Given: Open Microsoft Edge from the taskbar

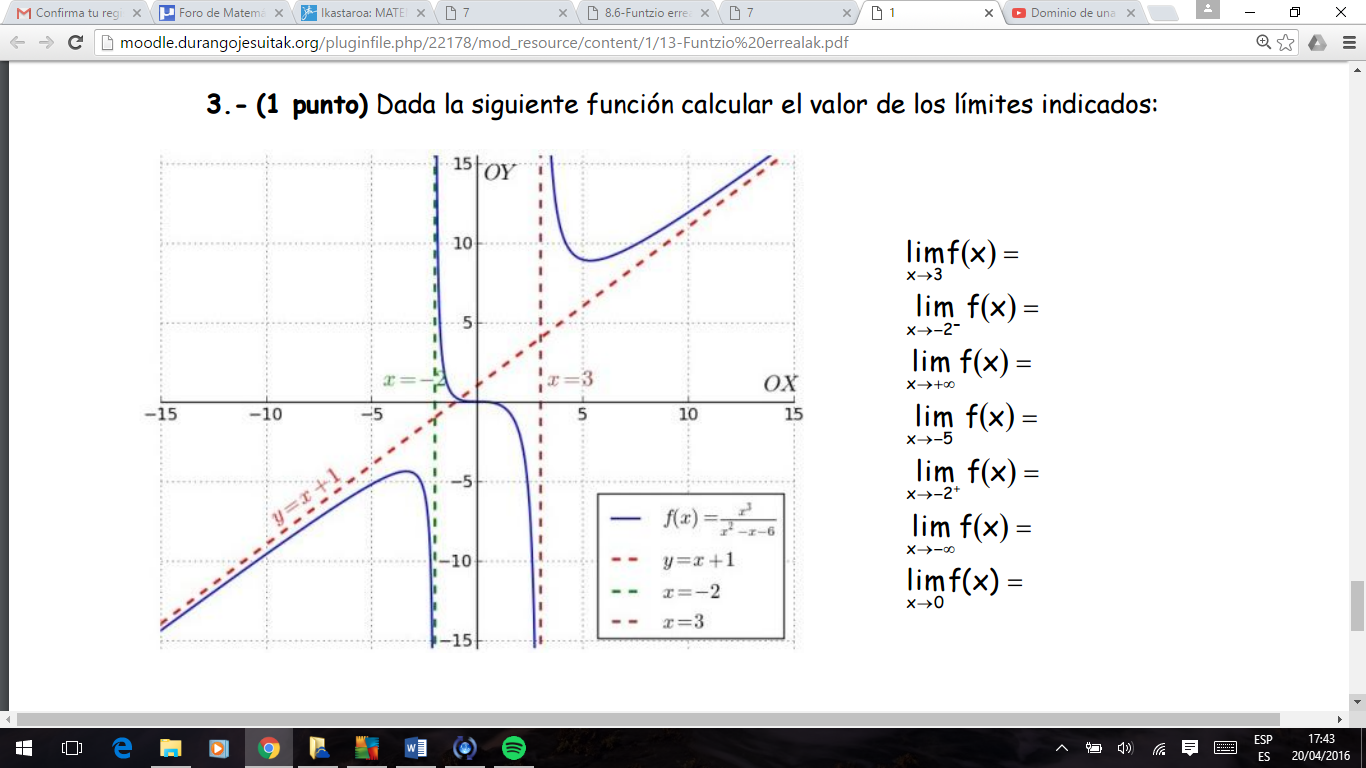Looking at the screenshot, I should 122,748.
